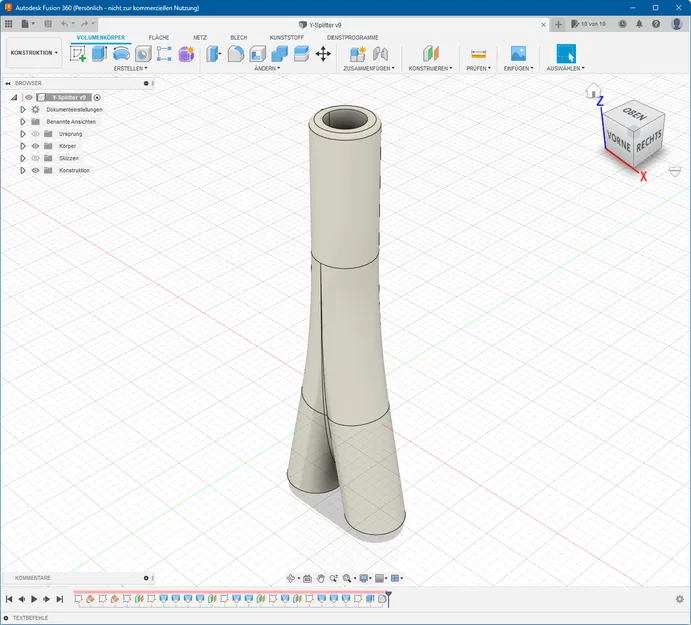Click the ZUSAMMENFÜGEN menu label
This screenshot has height=625, width=691.
pyautogui.click(x=368, y=69)
